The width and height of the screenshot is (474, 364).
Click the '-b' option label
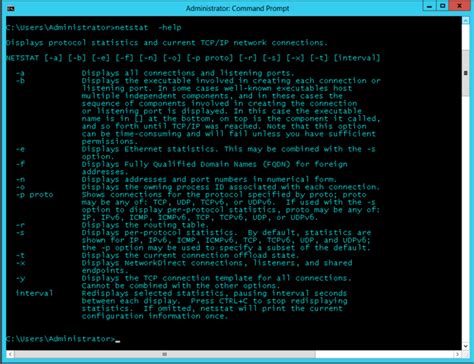click(20, 81)
